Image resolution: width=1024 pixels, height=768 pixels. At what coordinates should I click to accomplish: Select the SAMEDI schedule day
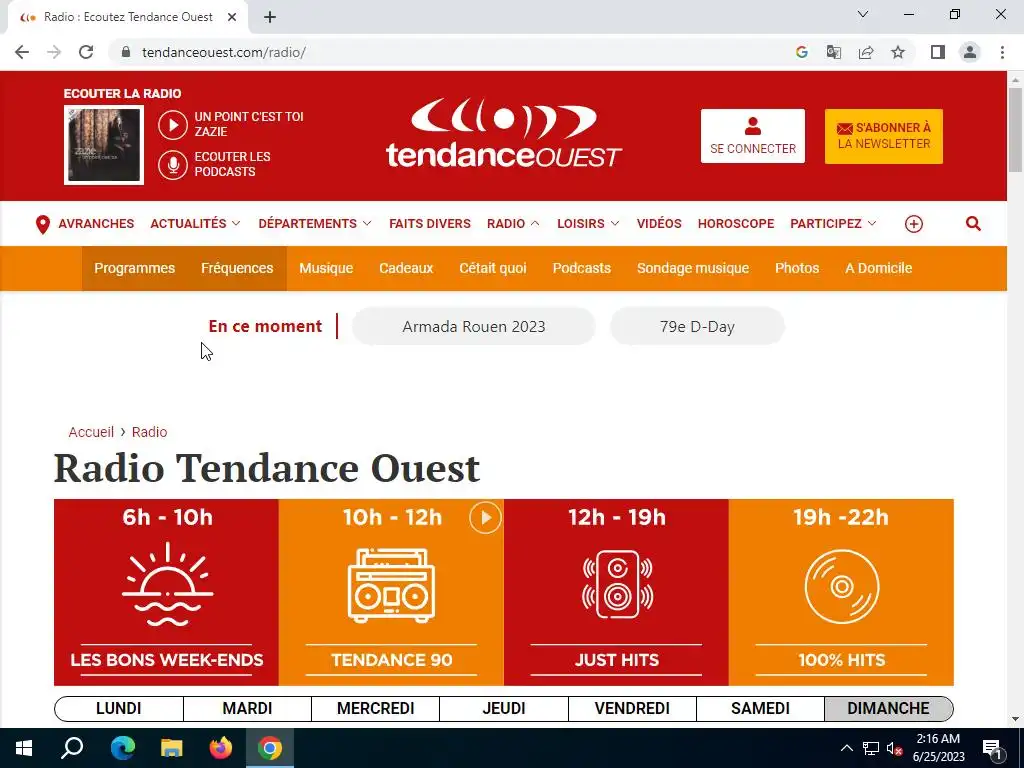click(x=761, y=709)
